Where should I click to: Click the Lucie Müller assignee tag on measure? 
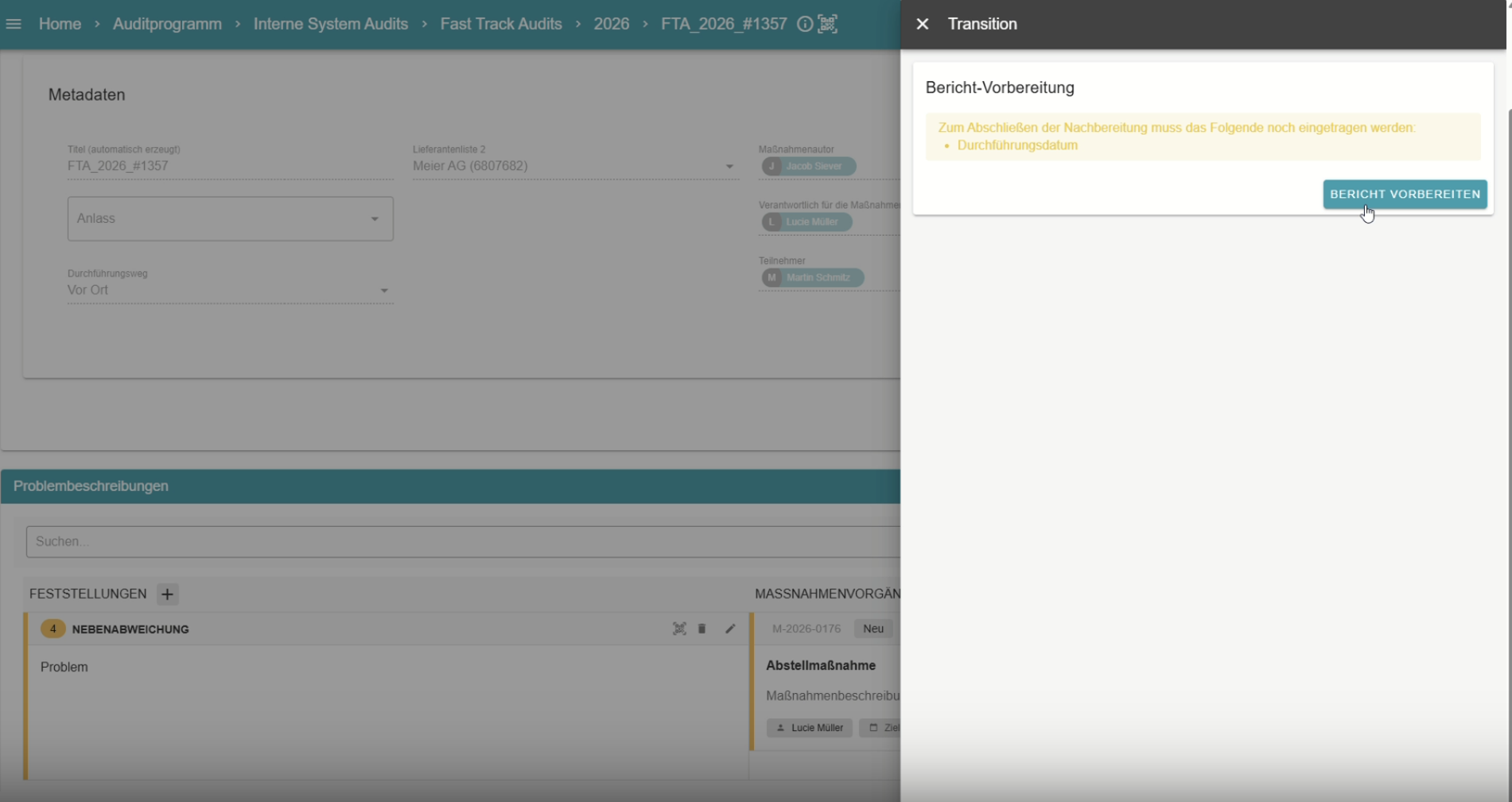tap(810, 728)
